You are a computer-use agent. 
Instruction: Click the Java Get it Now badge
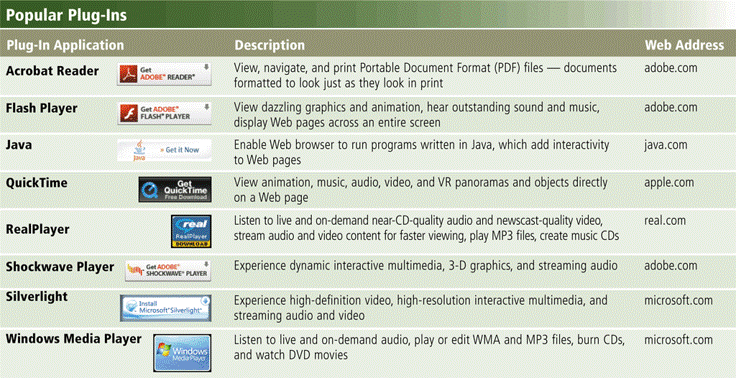pos(164,150)
